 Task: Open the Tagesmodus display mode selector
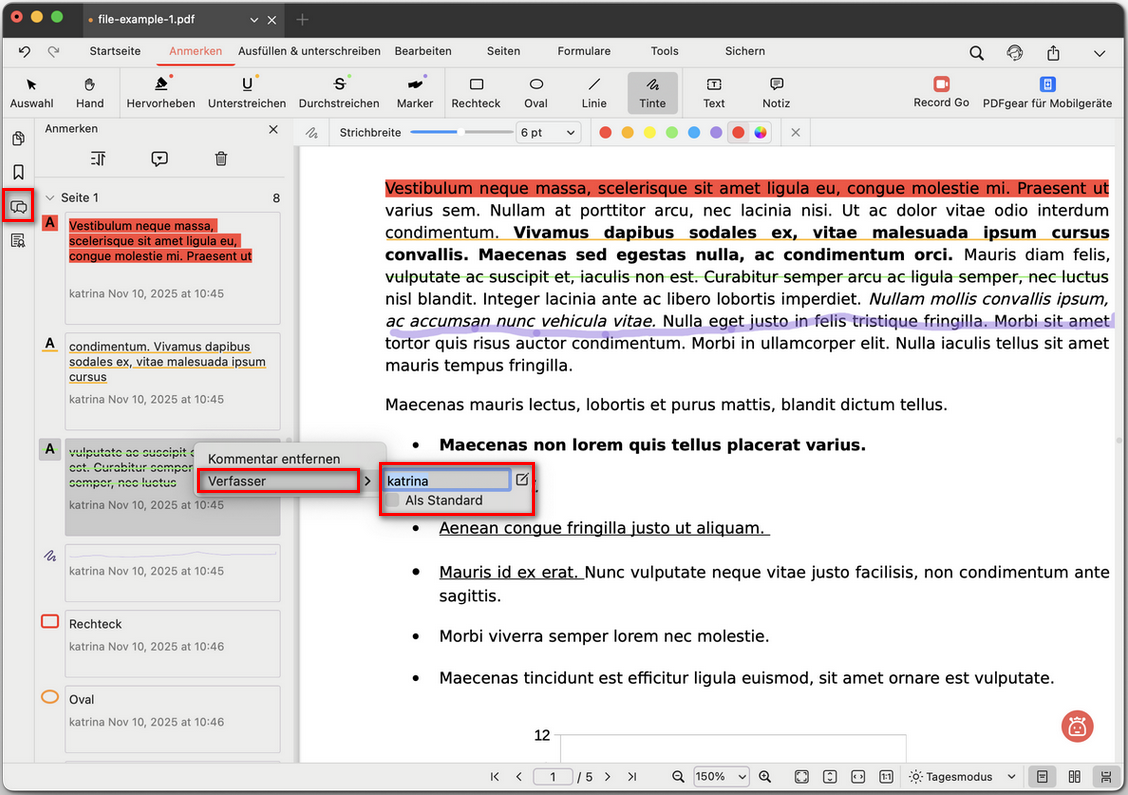coord(962,777)
